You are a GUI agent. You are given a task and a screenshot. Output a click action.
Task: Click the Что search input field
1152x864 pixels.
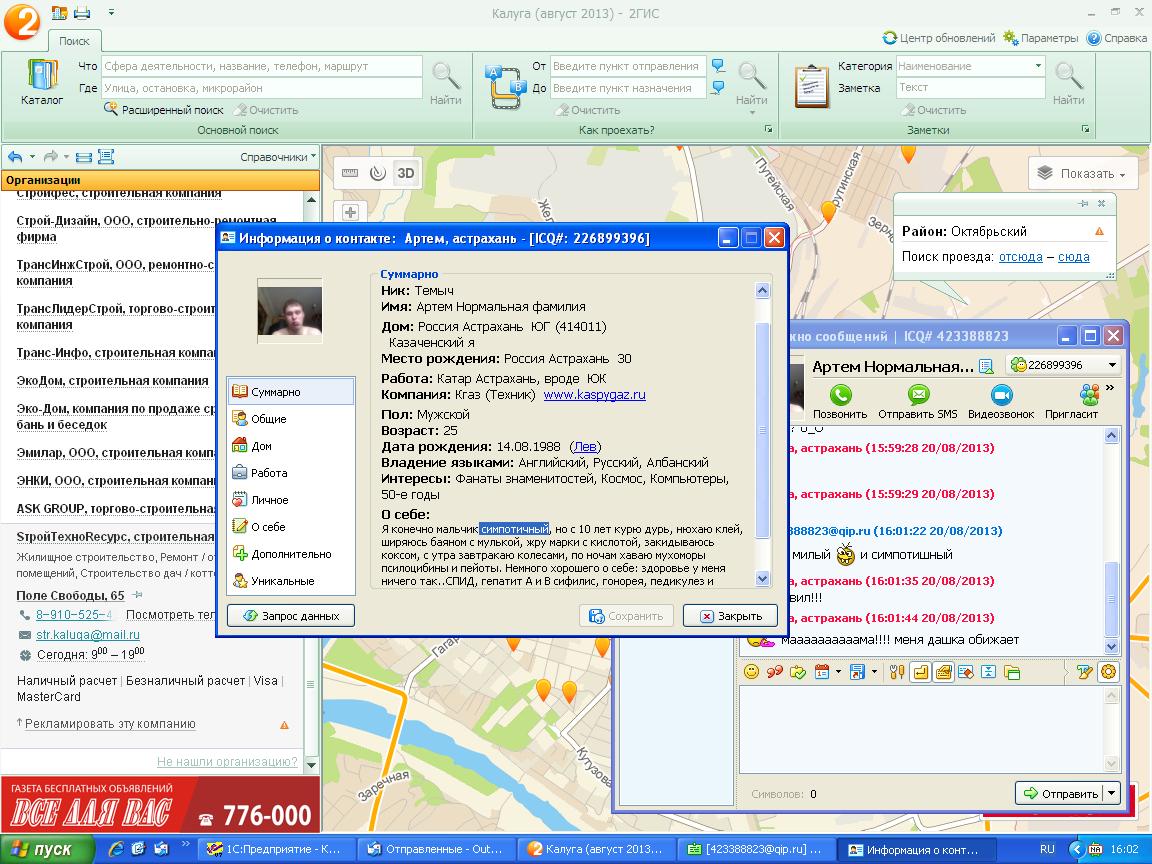262,66
